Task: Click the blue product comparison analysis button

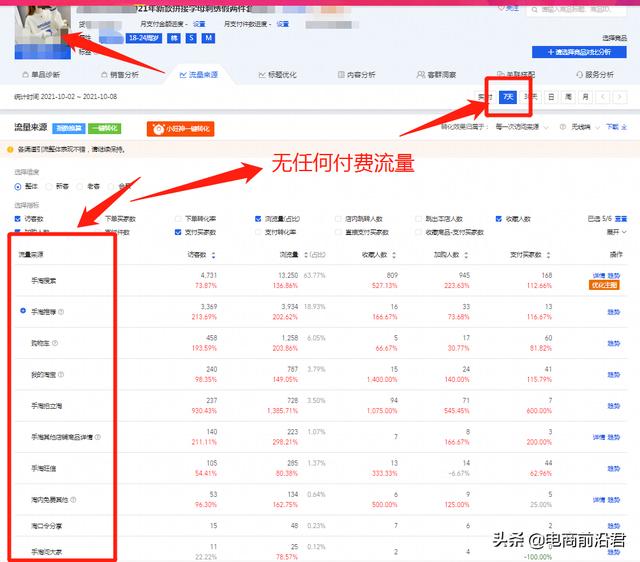Action: 579,52
